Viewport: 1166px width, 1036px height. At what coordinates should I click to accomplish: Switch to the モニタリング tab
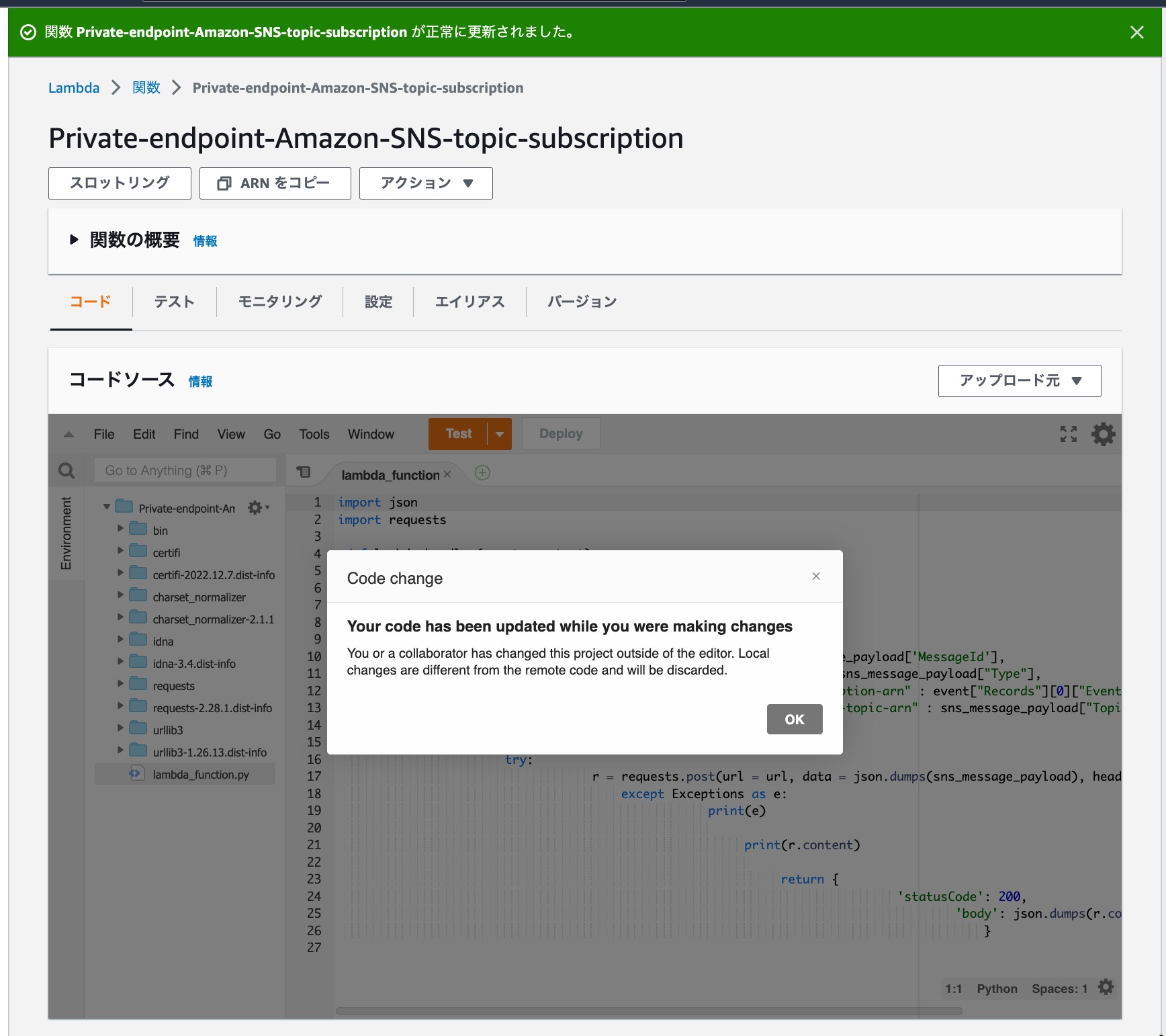278,302
